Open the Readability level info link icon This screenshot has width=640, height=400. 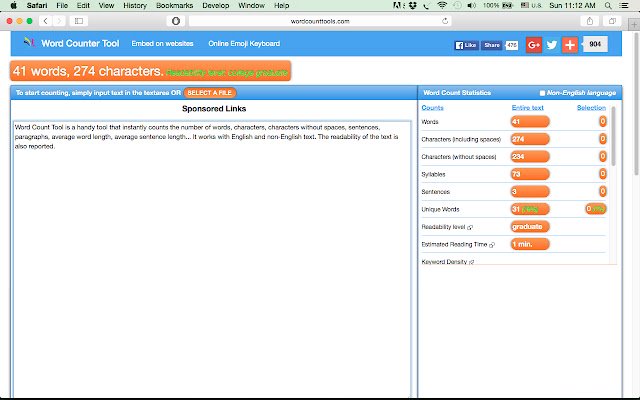[x=470, y=227]
